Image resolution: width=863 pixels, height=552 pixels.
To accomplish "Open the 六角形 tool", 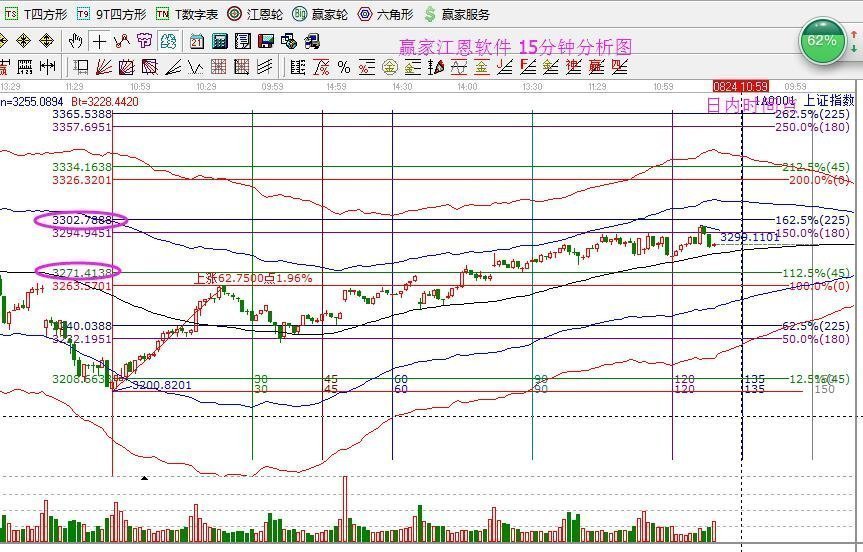I will 385,14.
